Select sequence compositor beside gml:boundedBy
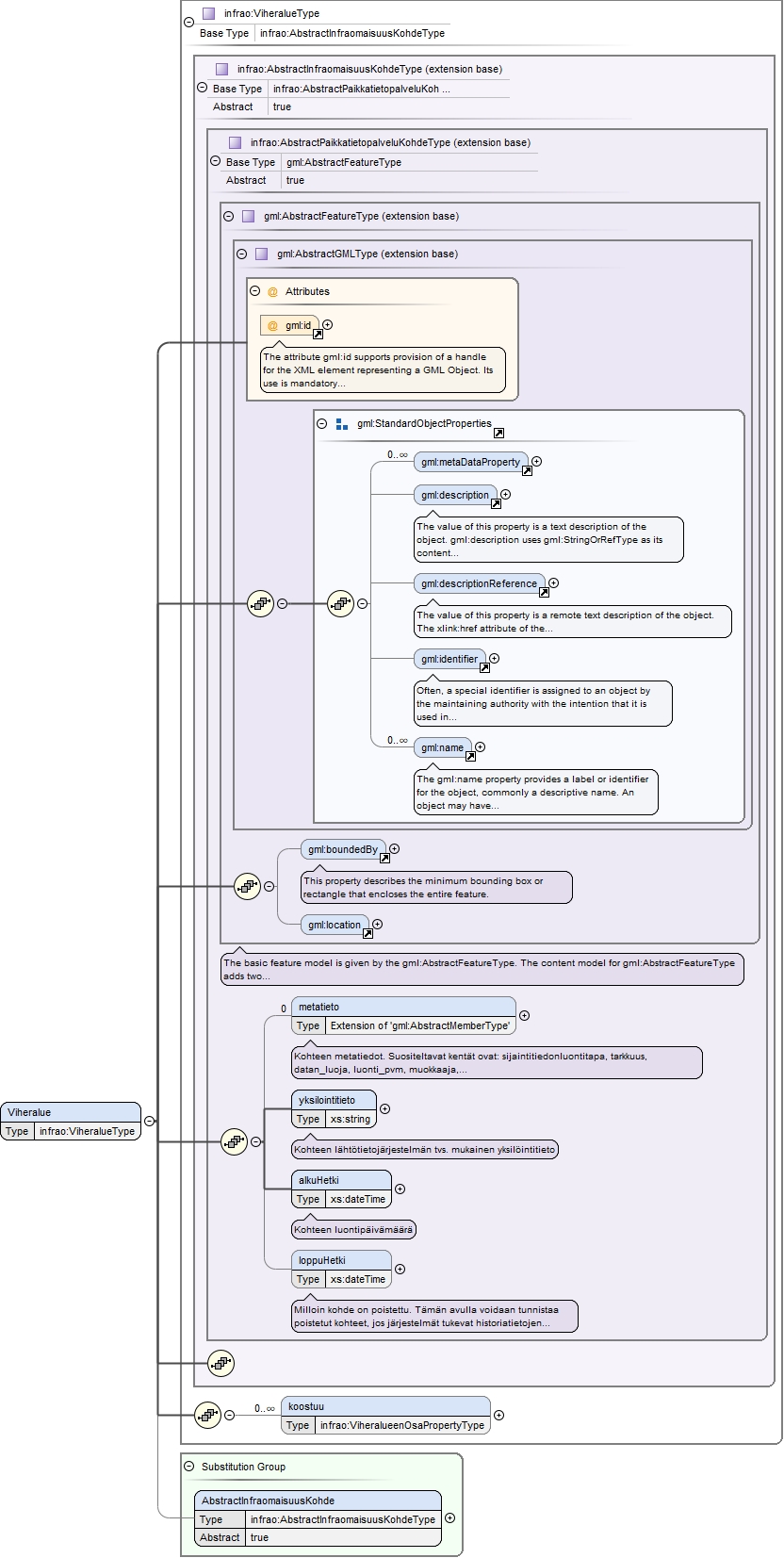Image resolution: width=784 pixels, height=1558 pixels. pos(247,886)
